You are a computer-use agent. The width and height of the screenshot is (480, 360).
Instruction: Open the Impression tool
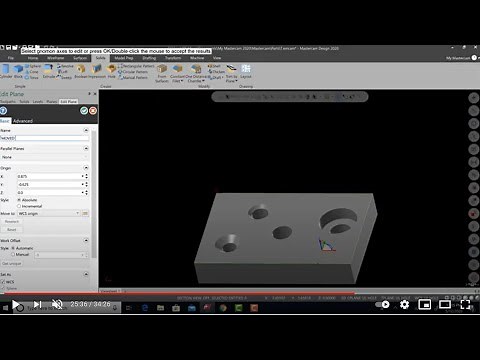97,72
